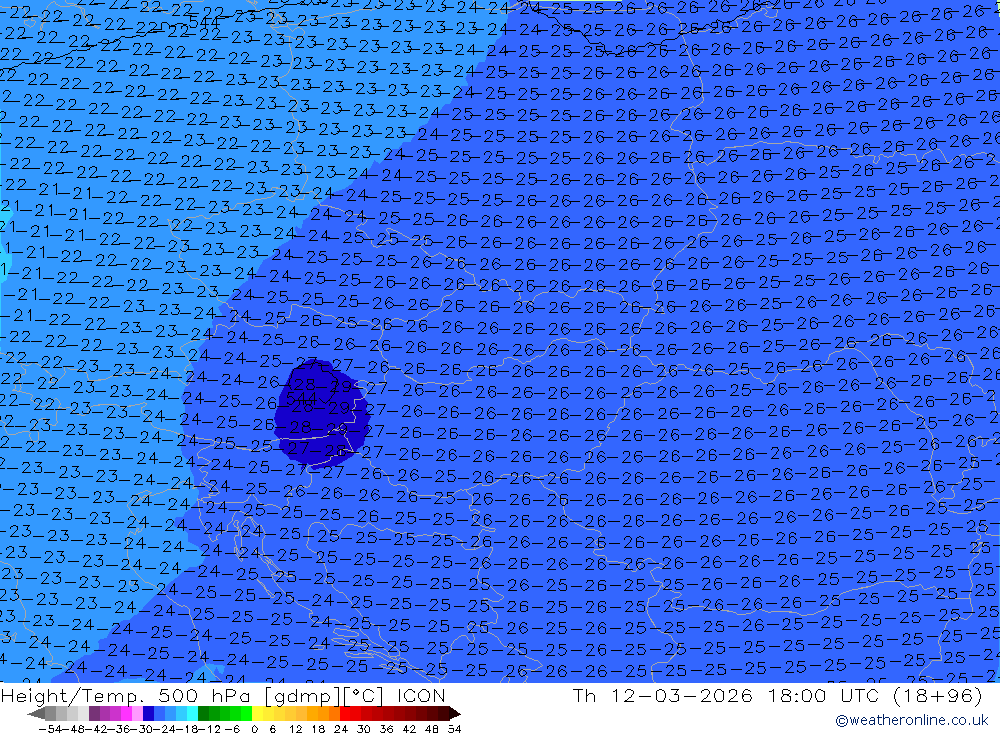Viewport: 1000px width, 733px height.
Task: Click the gray left arrow end of legend
Action: click(x=36, y=713)
